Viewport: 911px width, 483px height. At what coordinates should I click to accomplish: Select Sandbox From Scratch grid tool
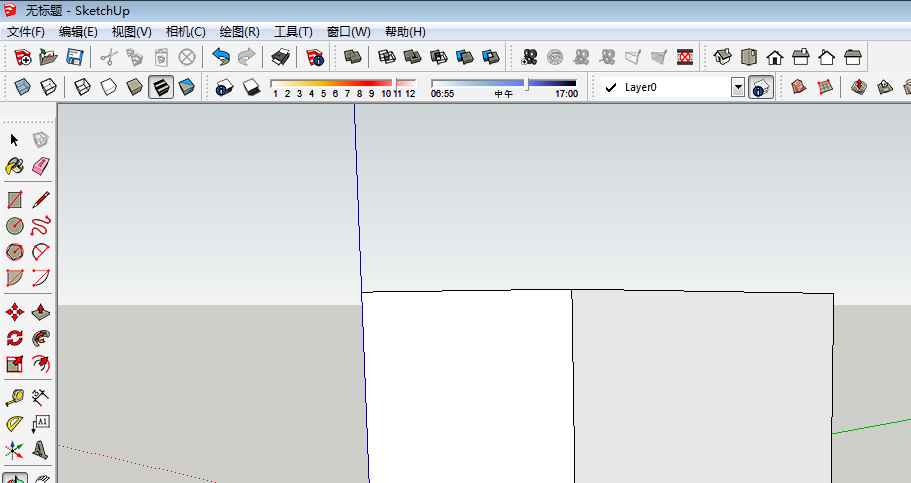click(824, 87)
